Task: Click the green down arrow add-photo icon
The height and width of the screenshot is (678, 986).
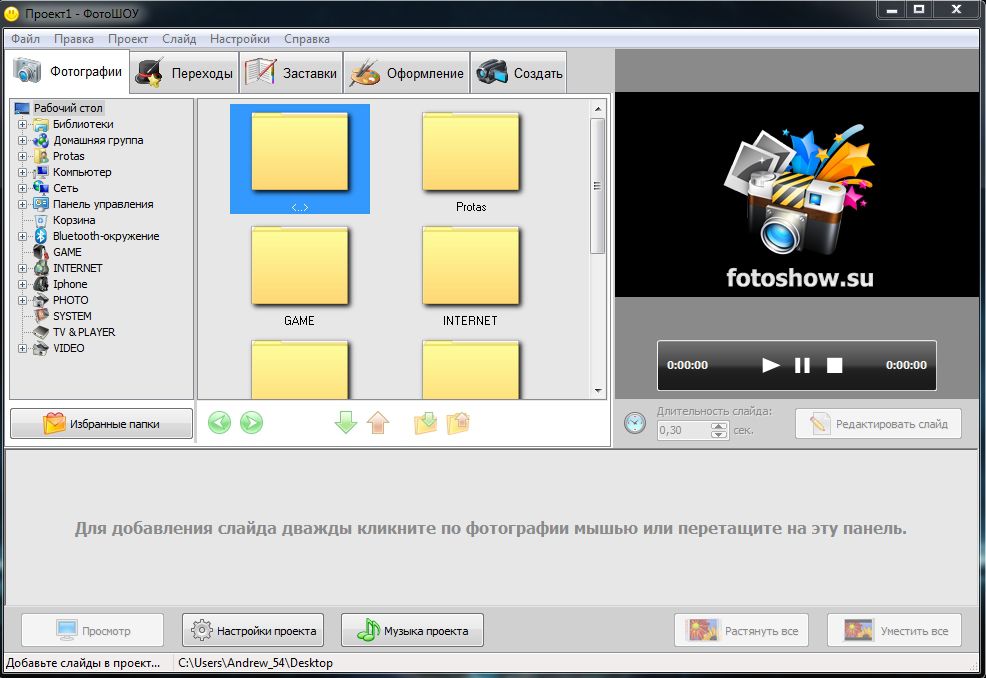Action: (346, 423)
